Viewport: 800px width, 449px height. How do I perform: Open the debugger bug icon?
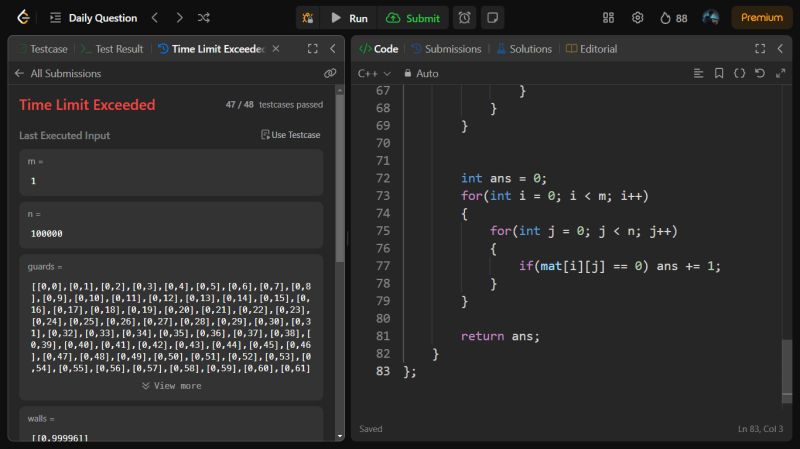point(308,18)
